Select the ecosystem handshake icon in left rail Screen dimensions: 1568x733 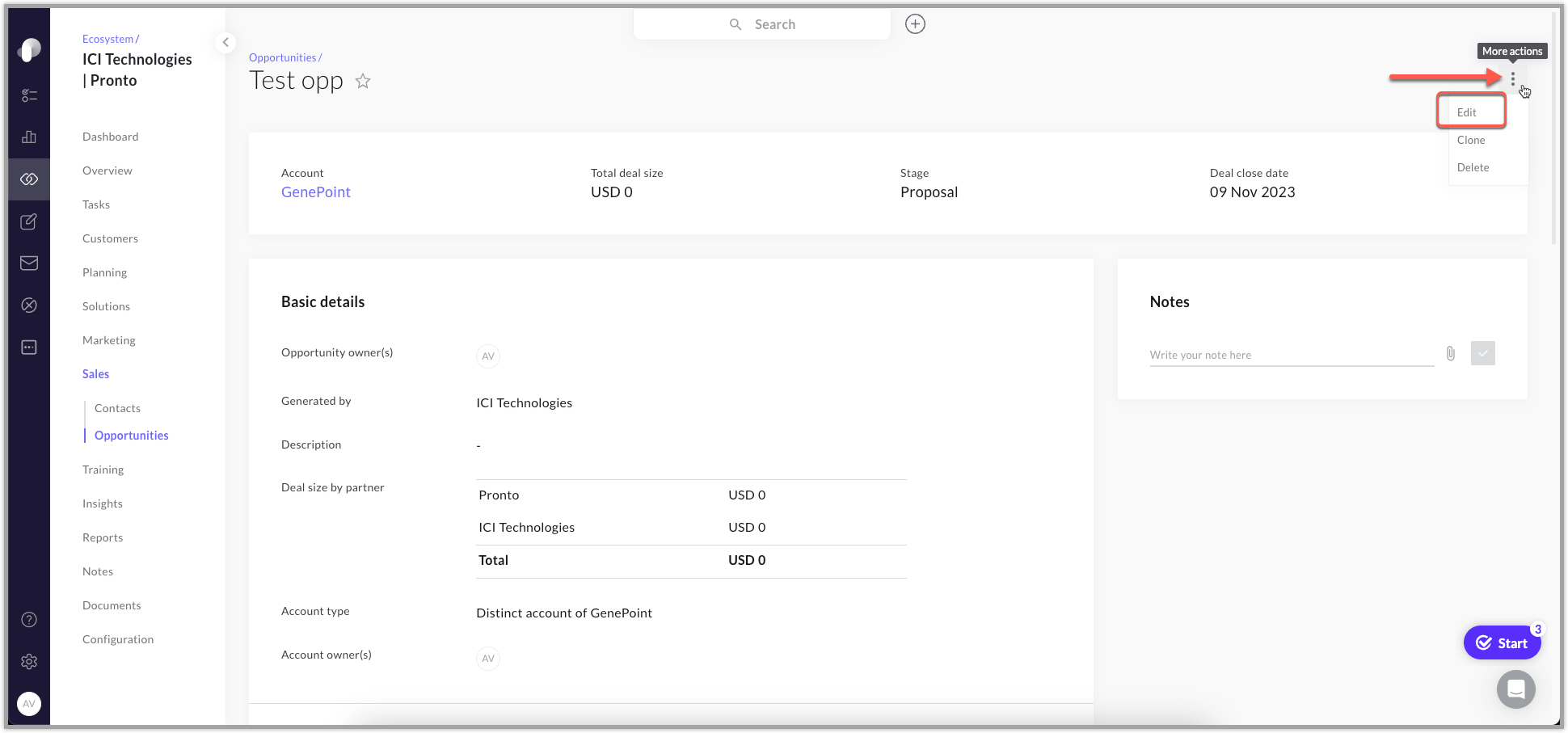click(x=29, y=179)
